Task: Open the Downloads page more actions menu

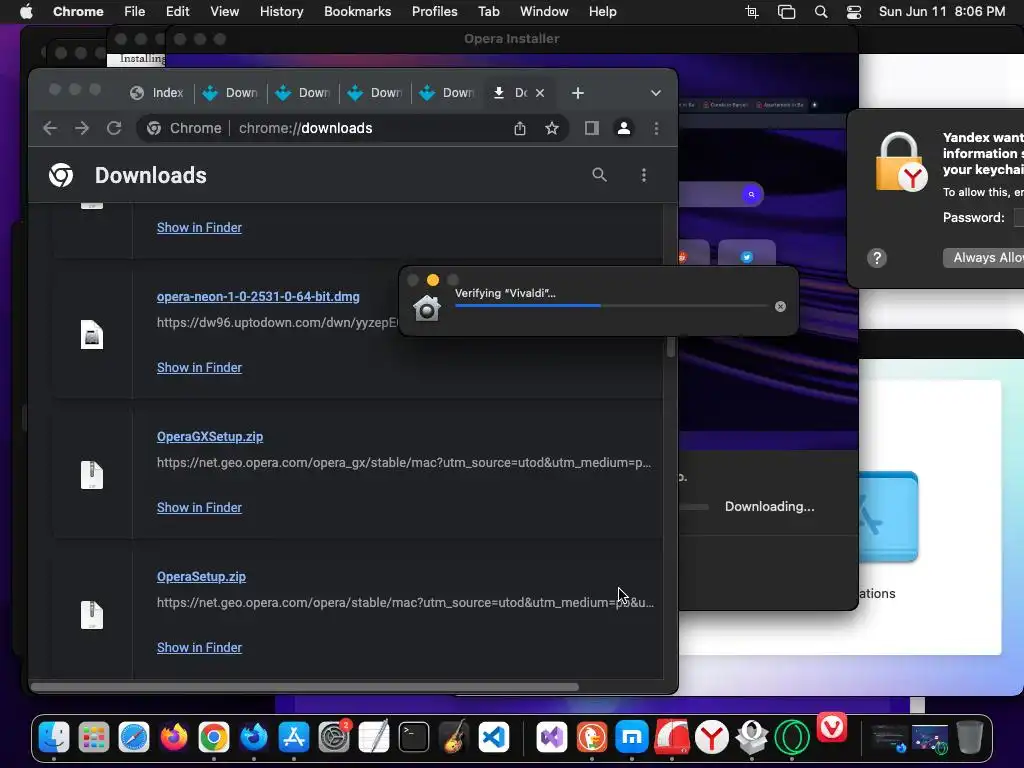Action: click(644, 175)
